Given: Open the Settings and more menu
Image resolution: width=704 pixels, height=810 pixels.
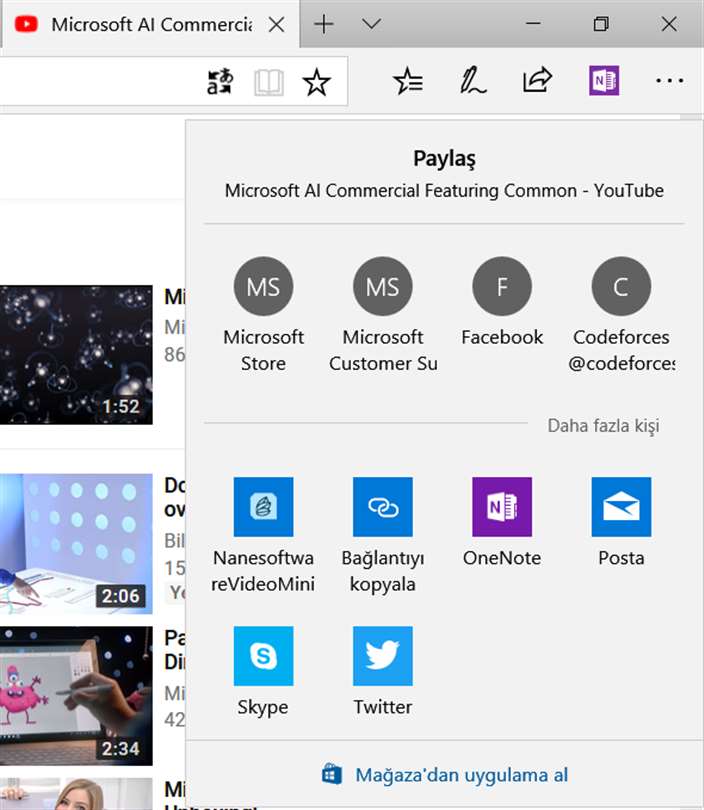Looking at the screenshot, I should (x=669, y=81).
